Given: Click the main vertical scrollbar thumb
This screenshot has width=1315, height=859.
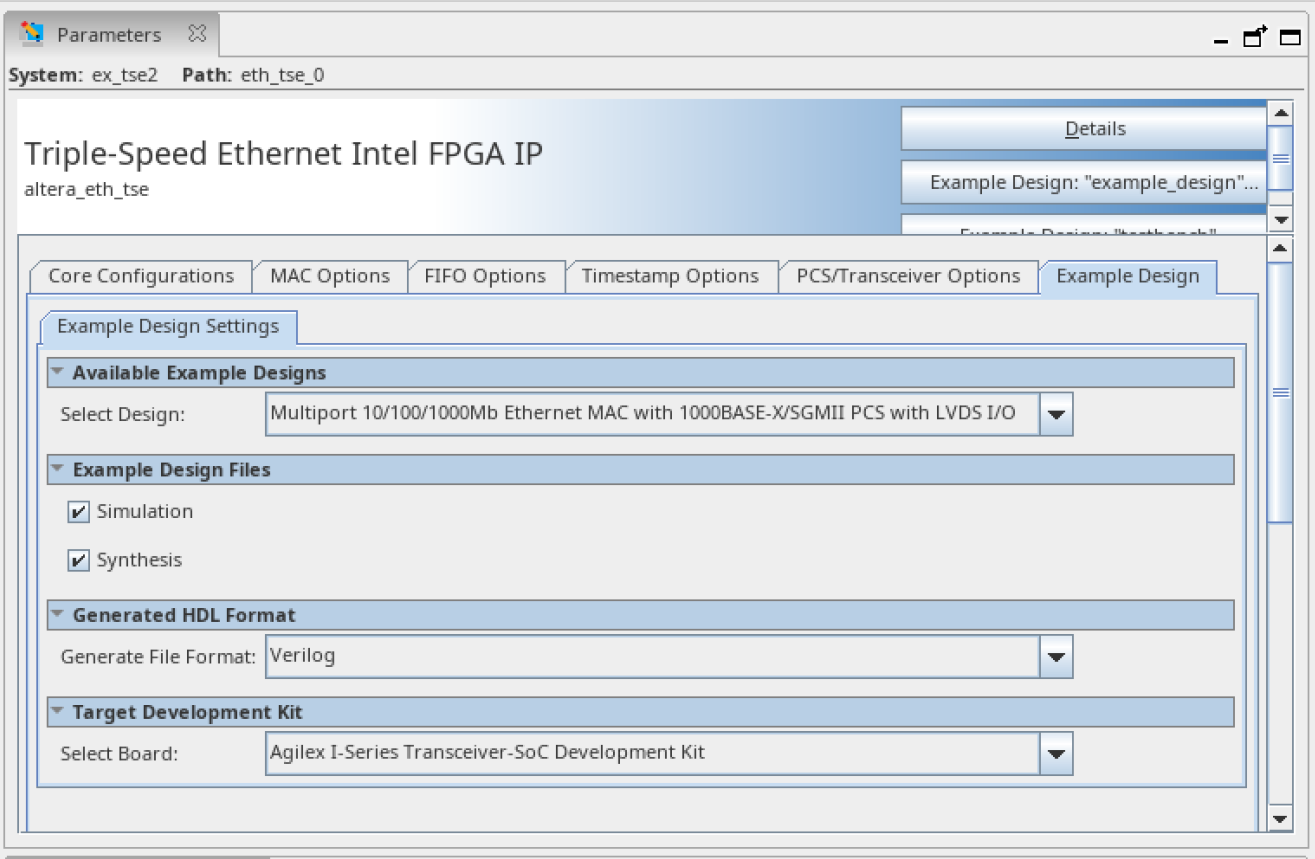Looking at the screenshot, I should click(1280, 392).
